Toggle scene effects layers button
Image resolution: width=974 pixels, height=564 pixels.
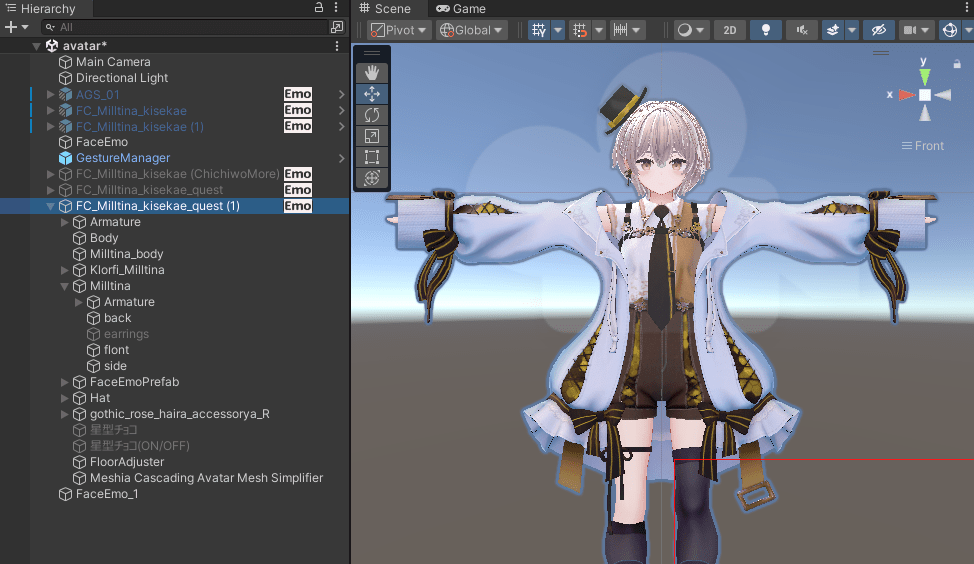pos(833,30)
